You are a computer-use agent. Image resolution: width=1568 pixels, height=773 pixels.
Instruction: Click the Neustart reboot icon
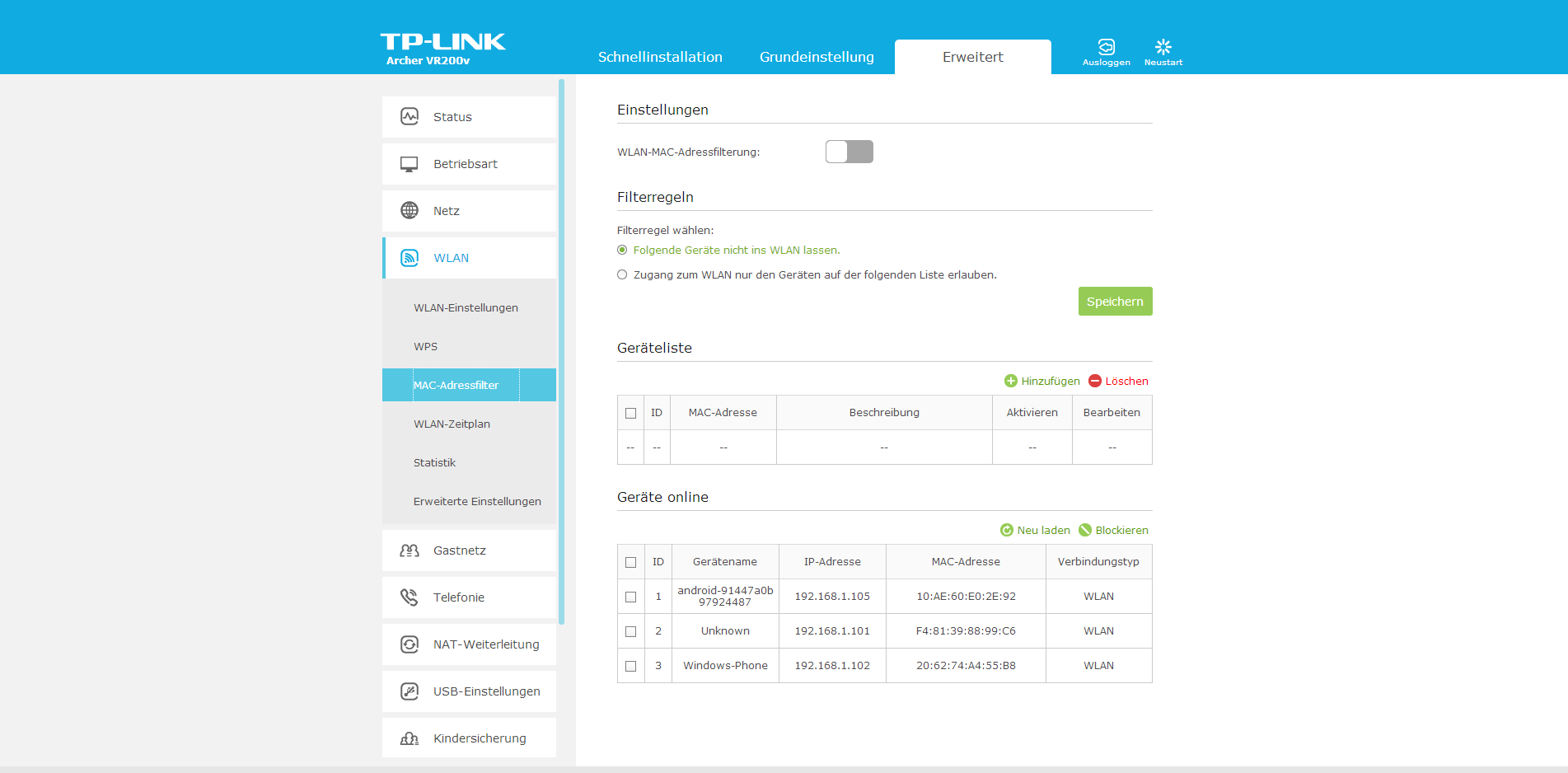click(x=1163, y=47)
